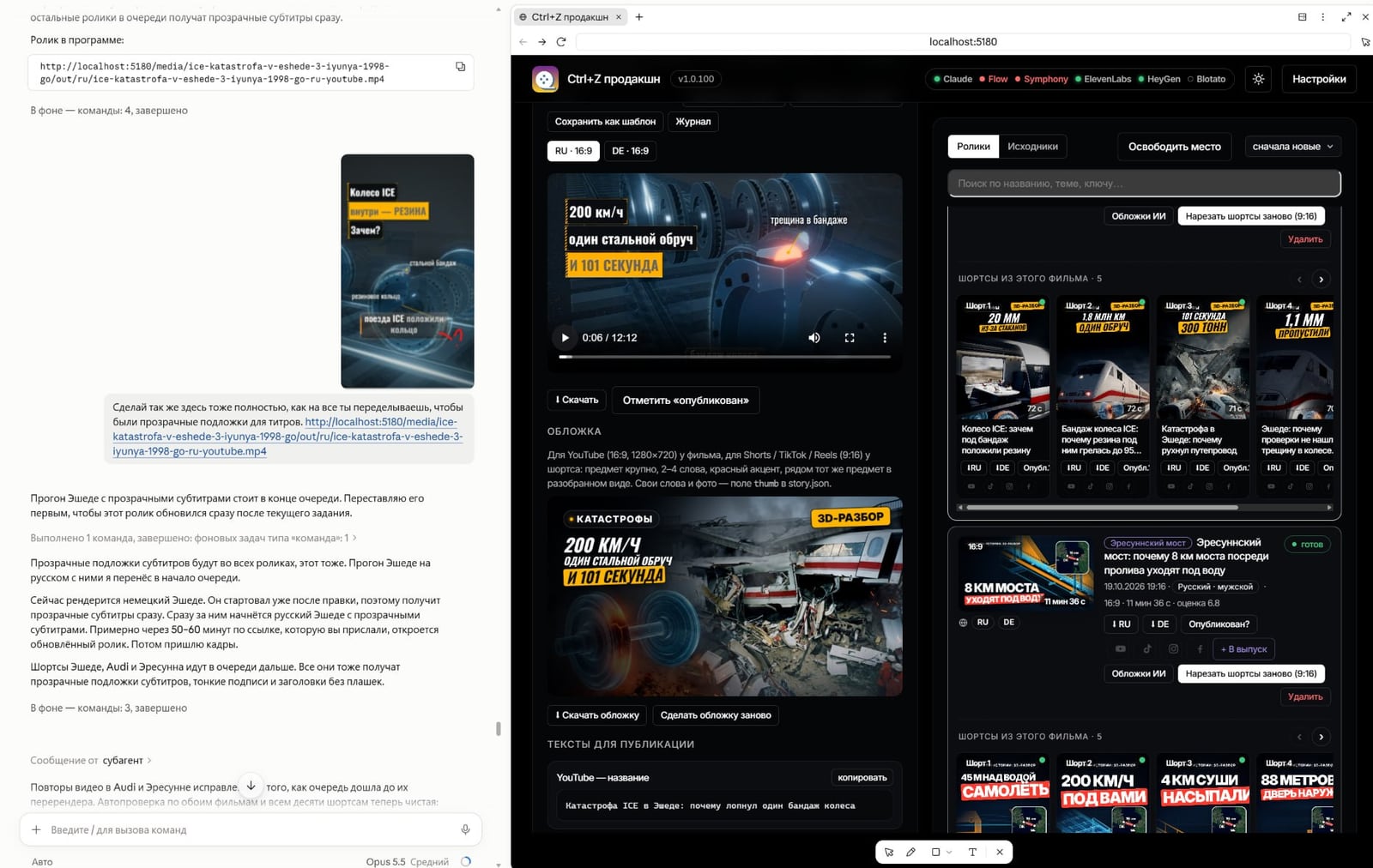This screenshot has height=868, width=1373.
Task: Click the Instagram icon in Эресуннский мост card
Action: 1173,648
